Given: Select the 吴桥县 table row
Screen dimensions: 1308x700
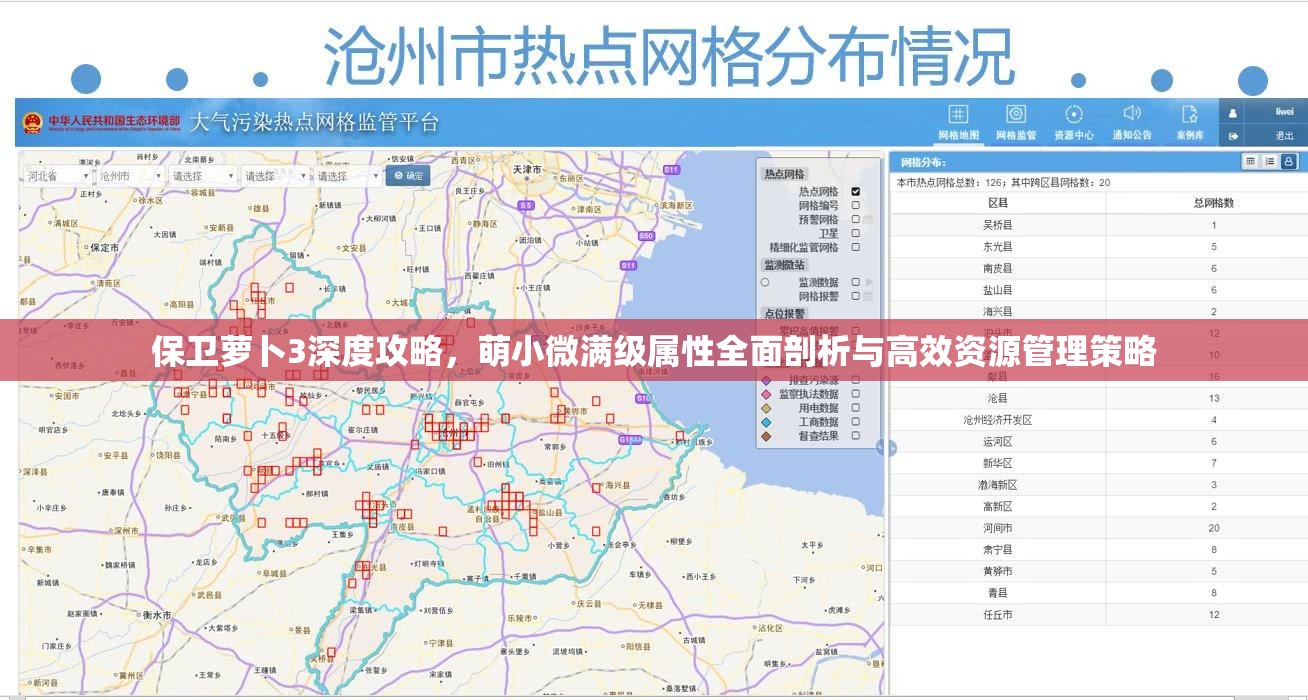Looking at the screenshot, I should tap(1097, 225).
